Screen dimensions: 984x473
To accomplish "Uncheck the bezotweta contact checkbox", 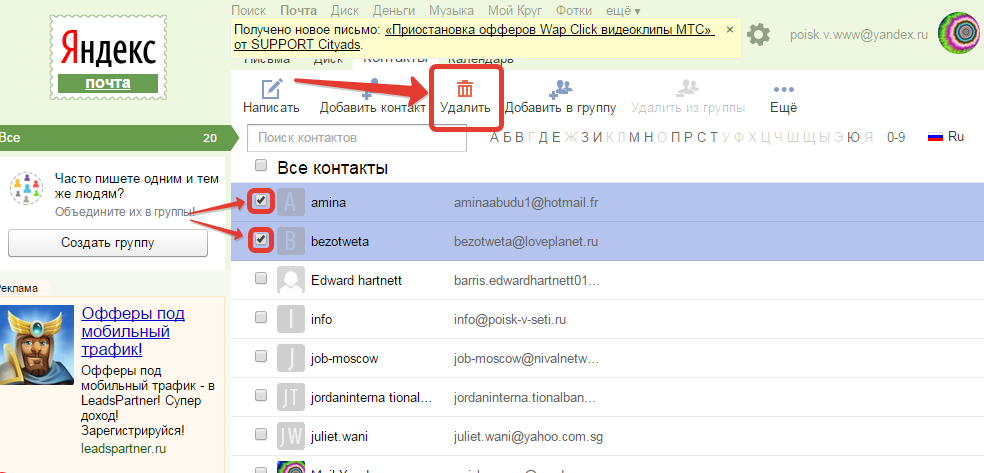I will coord(262,239).
